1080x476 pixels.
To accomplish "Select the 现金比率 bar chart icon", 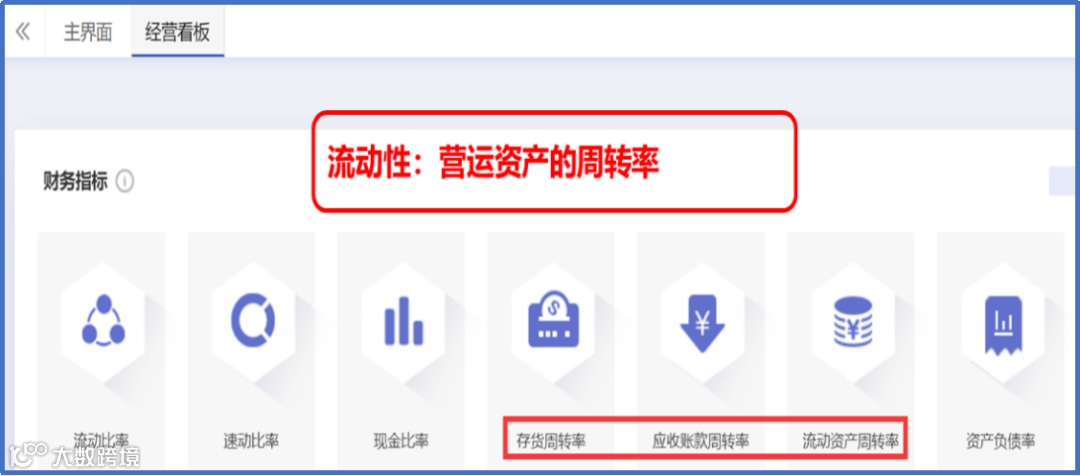I will pos(403,321).
